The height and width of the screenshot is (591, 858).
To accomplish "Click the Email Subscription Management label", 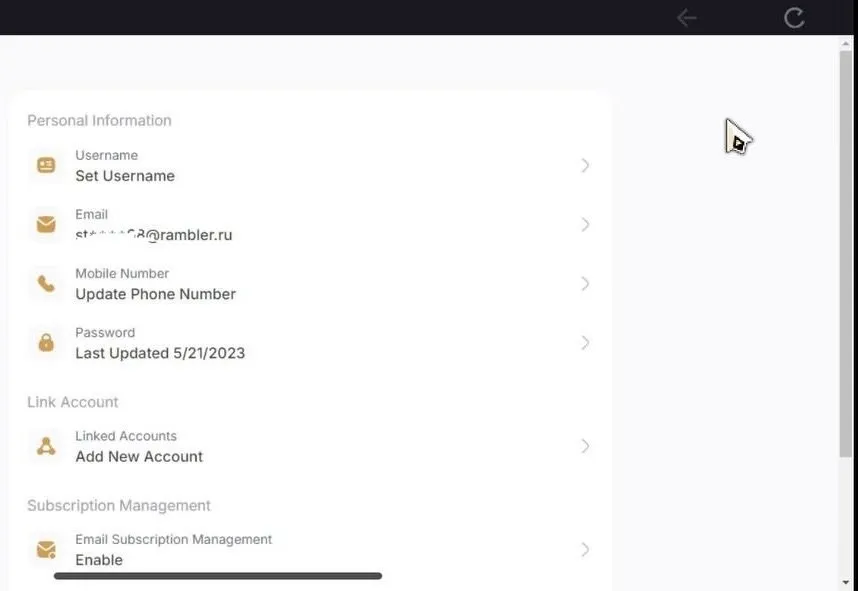I will coord(173,540).
